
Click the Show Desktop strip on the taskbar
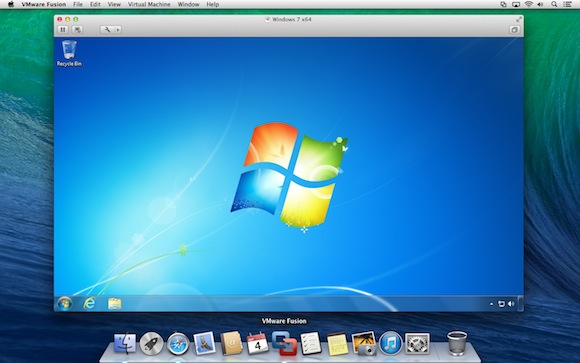tap(520, 303)
